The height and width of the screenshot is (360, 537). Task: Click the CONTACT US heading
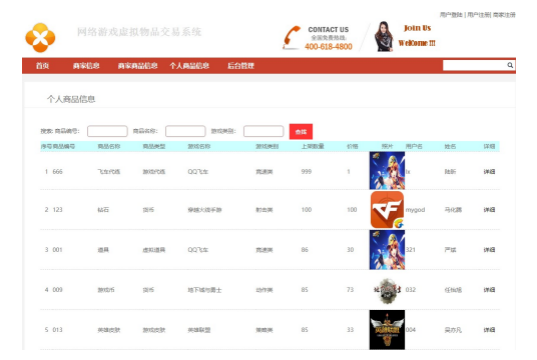click(328, 30)
